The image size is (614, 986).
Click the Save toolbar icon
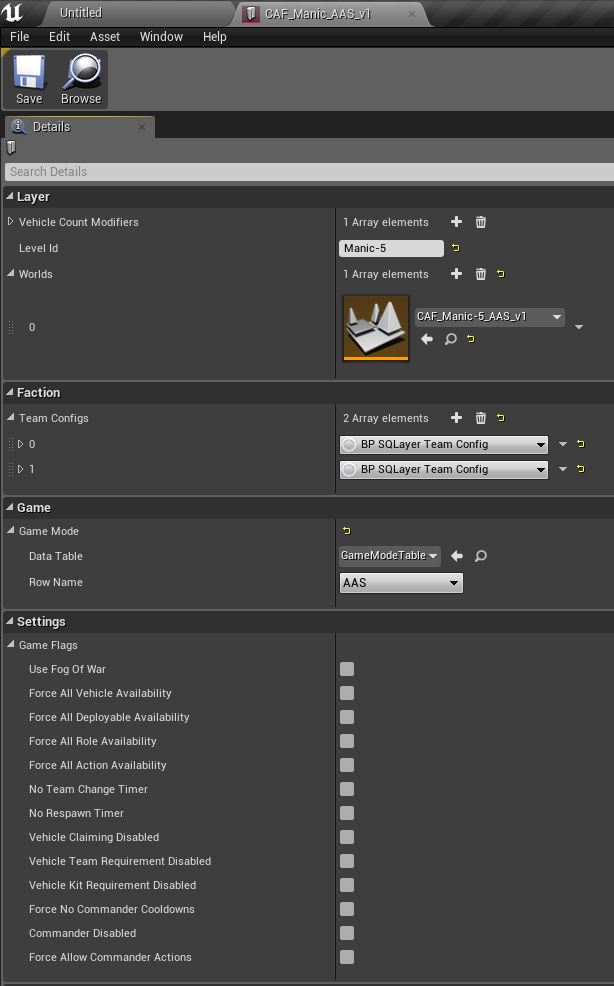(x=29, y=79)
